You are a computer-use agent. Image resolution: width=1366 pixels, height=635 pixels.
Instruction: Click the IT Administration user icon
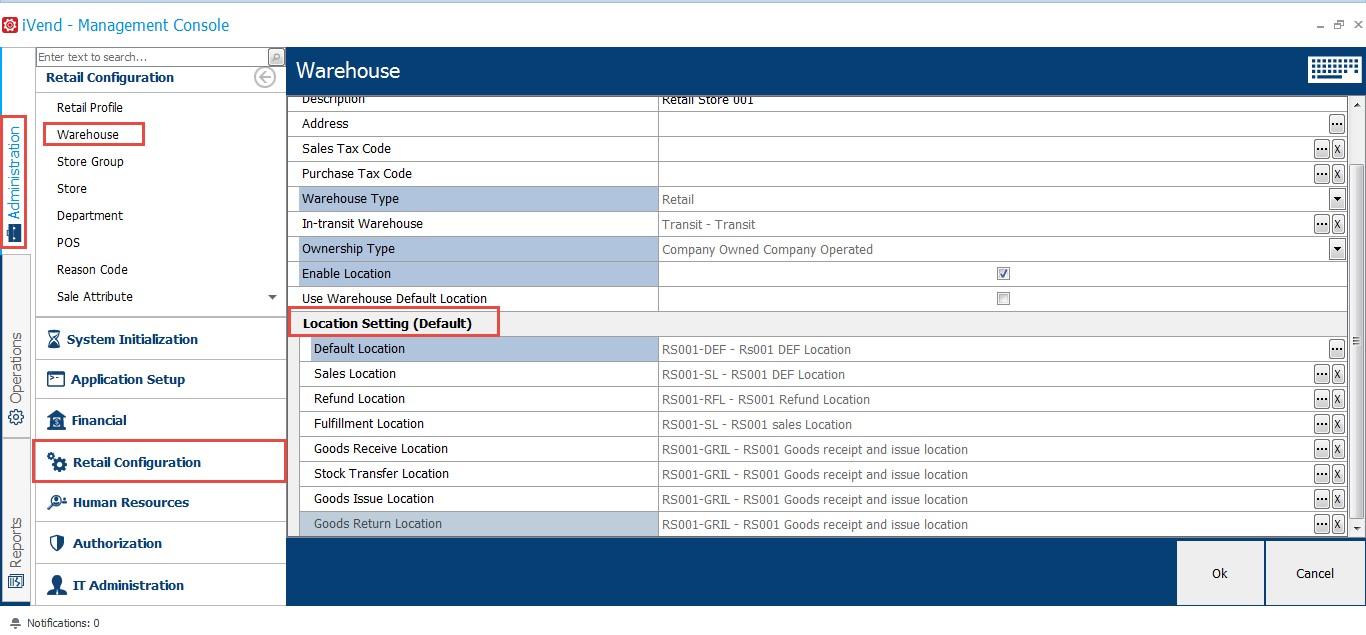[56, 585]
